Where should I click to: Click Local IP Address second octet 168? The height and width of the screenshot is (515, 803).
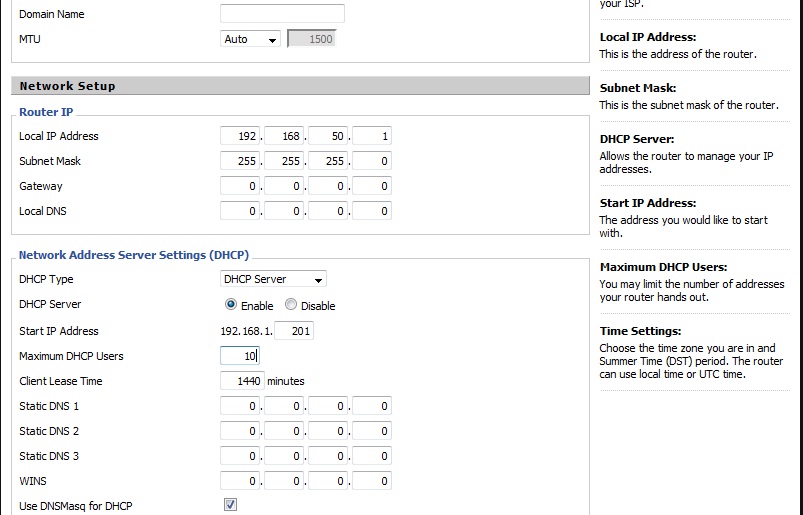[284, 136]
